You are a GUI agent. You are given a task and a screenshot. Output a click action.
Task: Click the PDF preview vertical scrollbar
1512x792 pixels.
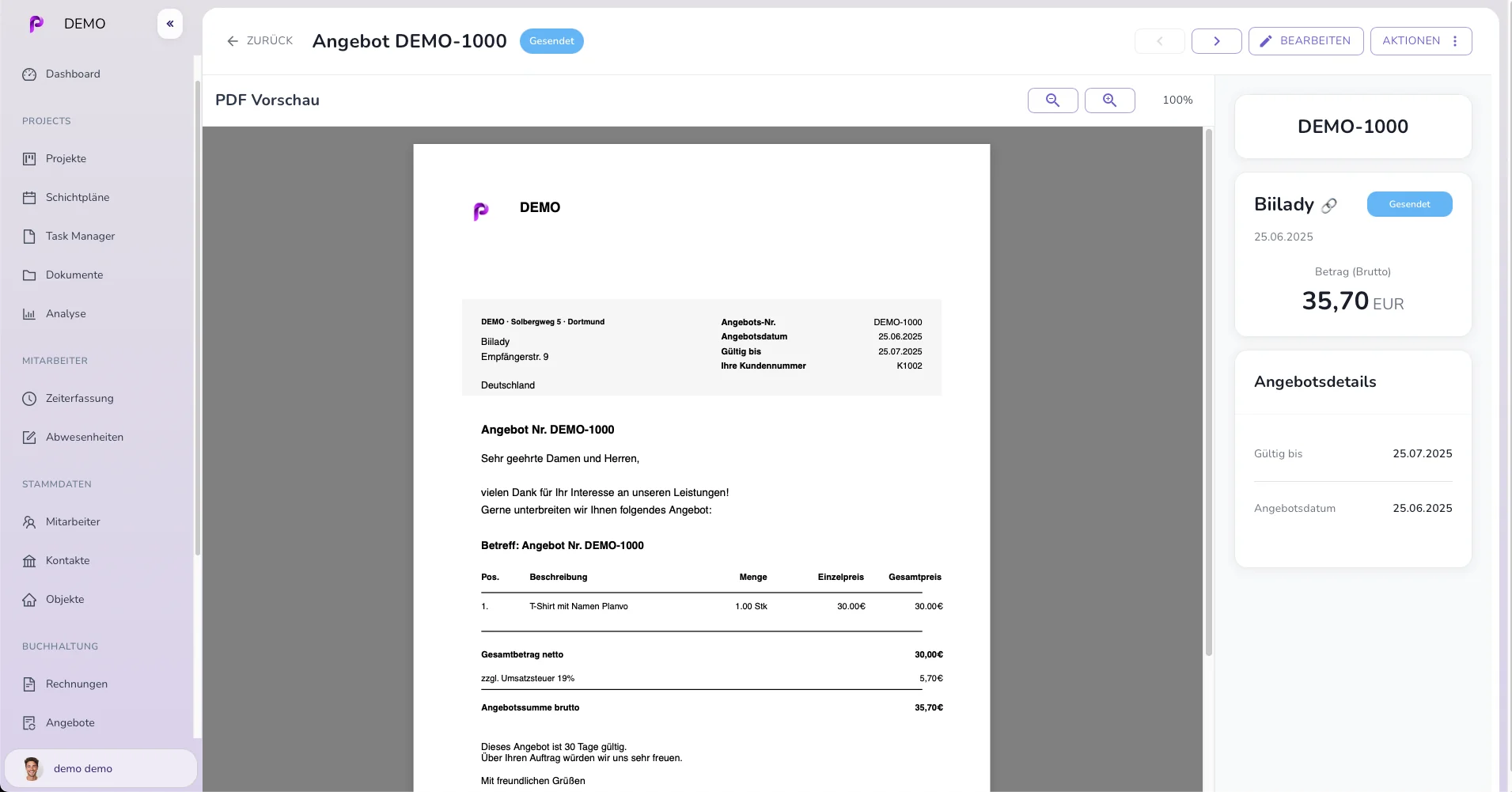click(x=1208, y=396)
